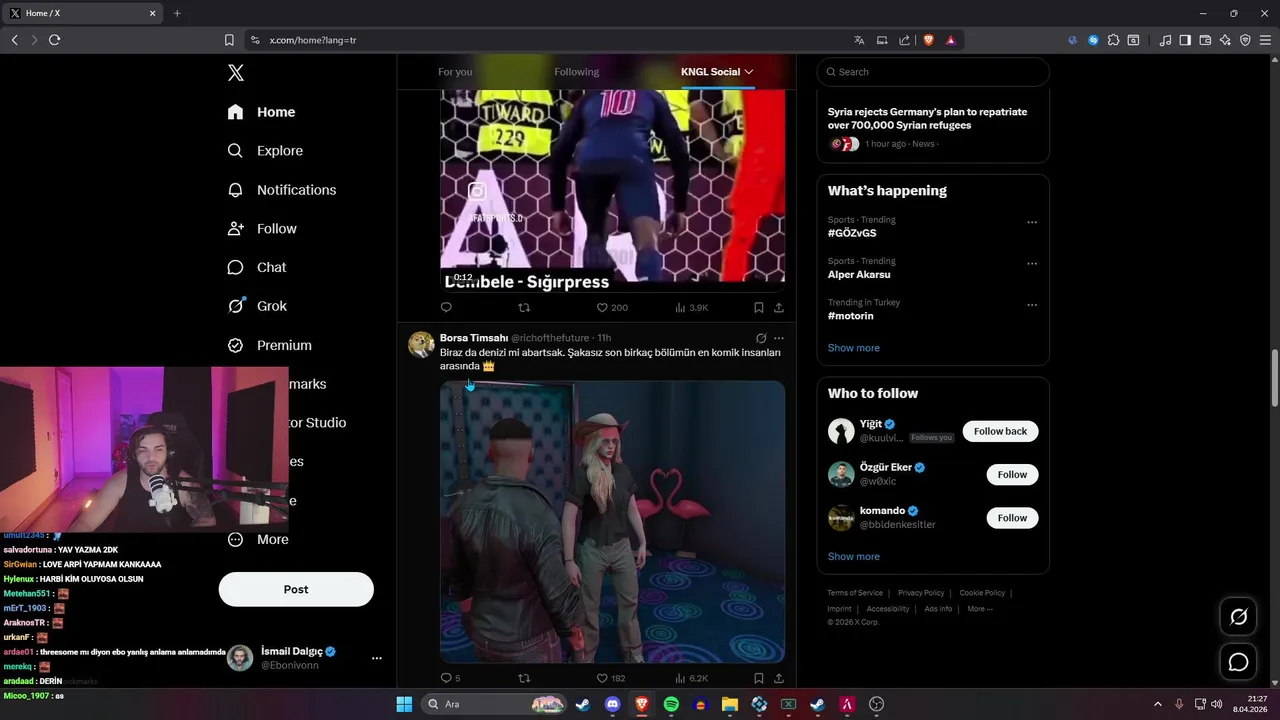
Task: Click Follow back next to Yiğit
Action: point(1000,431)
